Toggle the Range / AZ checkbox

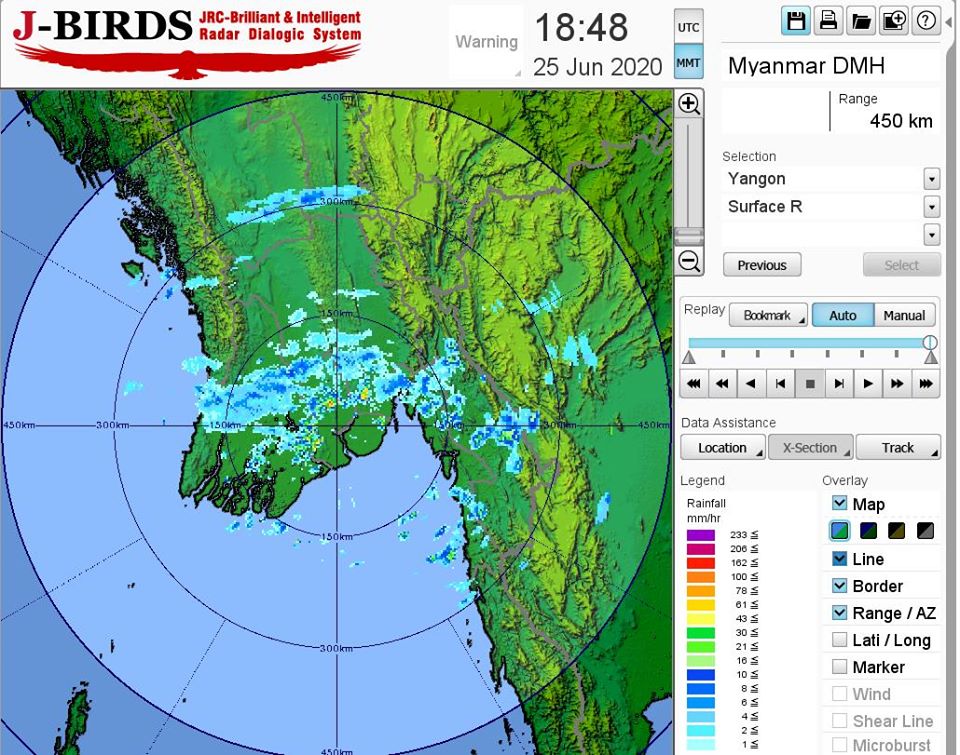point(840,613)
